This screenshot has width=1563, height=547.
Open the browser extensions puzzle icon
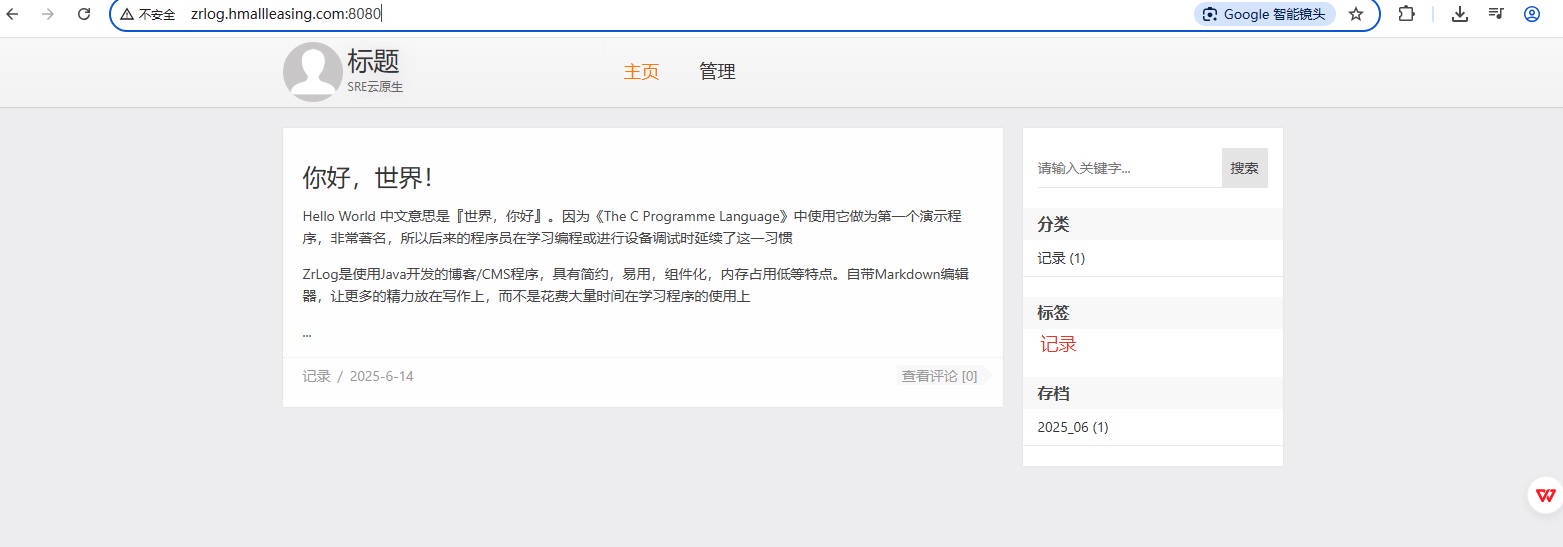[1406, 14]
